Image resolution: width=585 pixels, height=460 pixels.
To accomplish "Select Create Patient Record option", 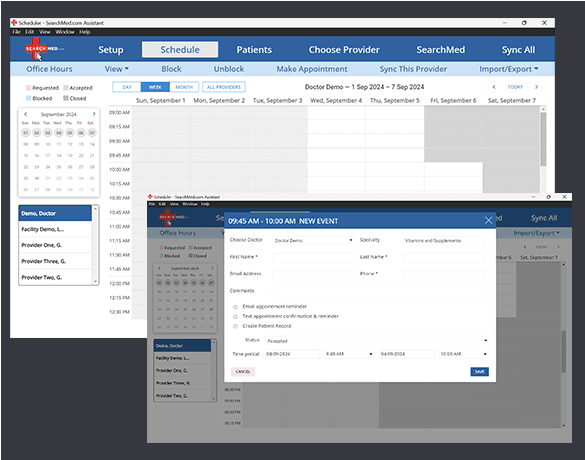I will coord(235,326).
